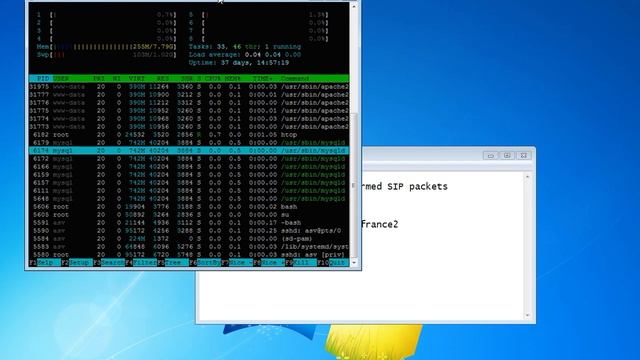640x360 pixels.
Task: Select mysqld process row with PID 6159
Action: tap(189, 175)
